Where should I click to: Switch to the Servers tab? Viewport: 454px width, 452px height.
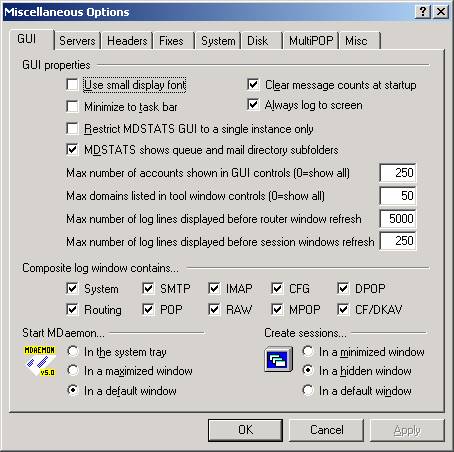(77, 41)
